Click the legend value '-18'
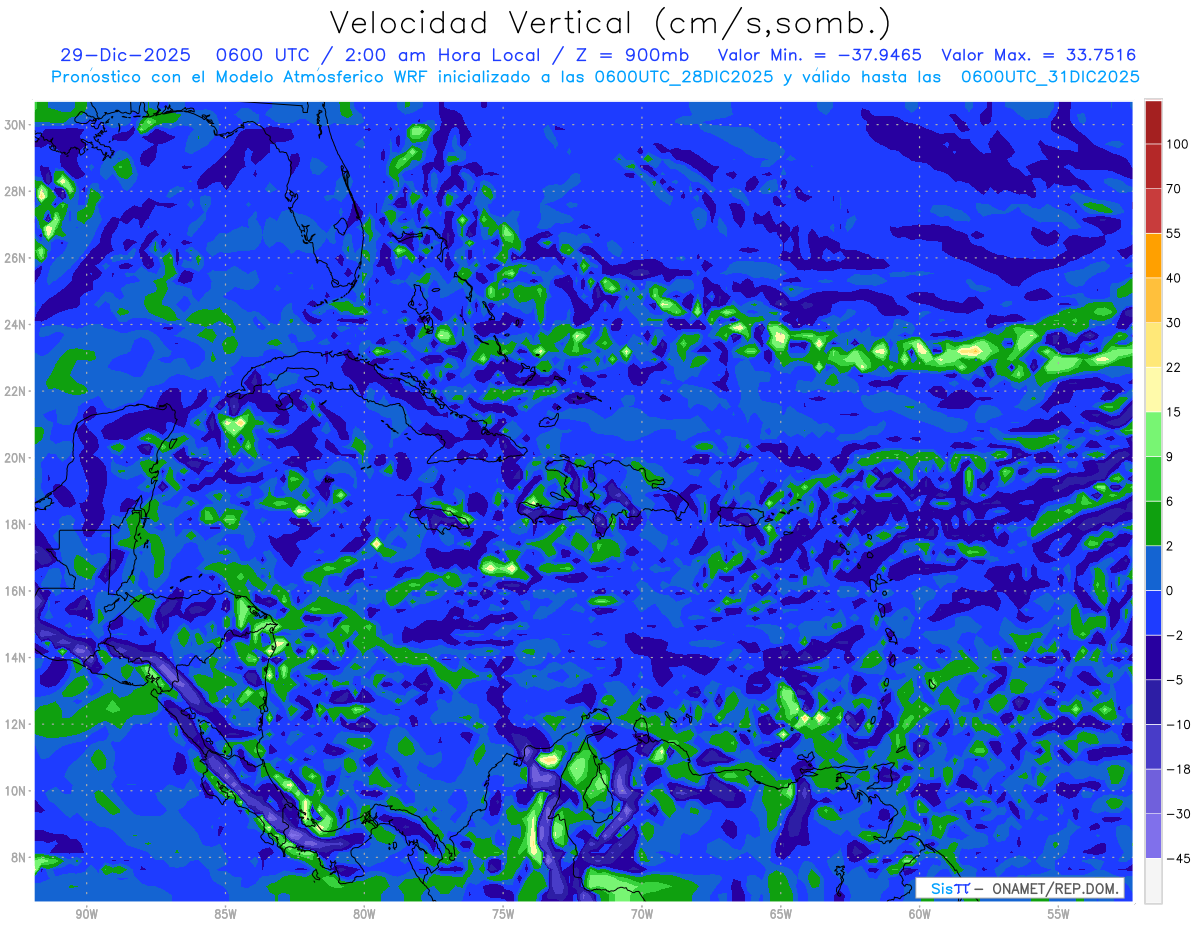The image size is (1200, 927). point(1177,769)
